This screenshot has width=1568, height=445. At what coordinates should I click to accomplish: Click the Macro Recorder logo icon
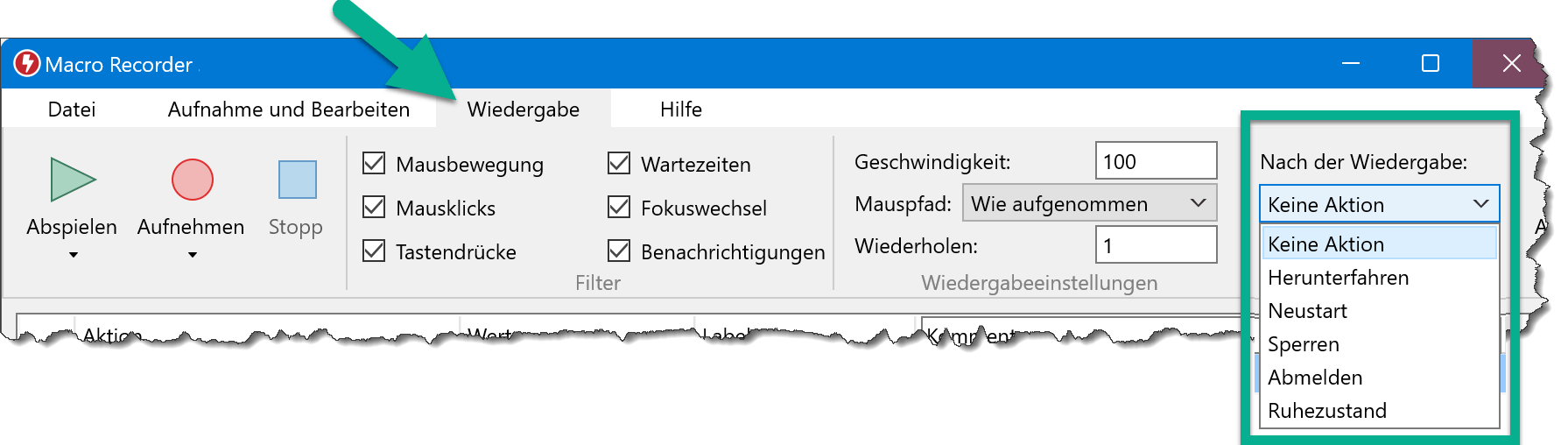[27, 63]
